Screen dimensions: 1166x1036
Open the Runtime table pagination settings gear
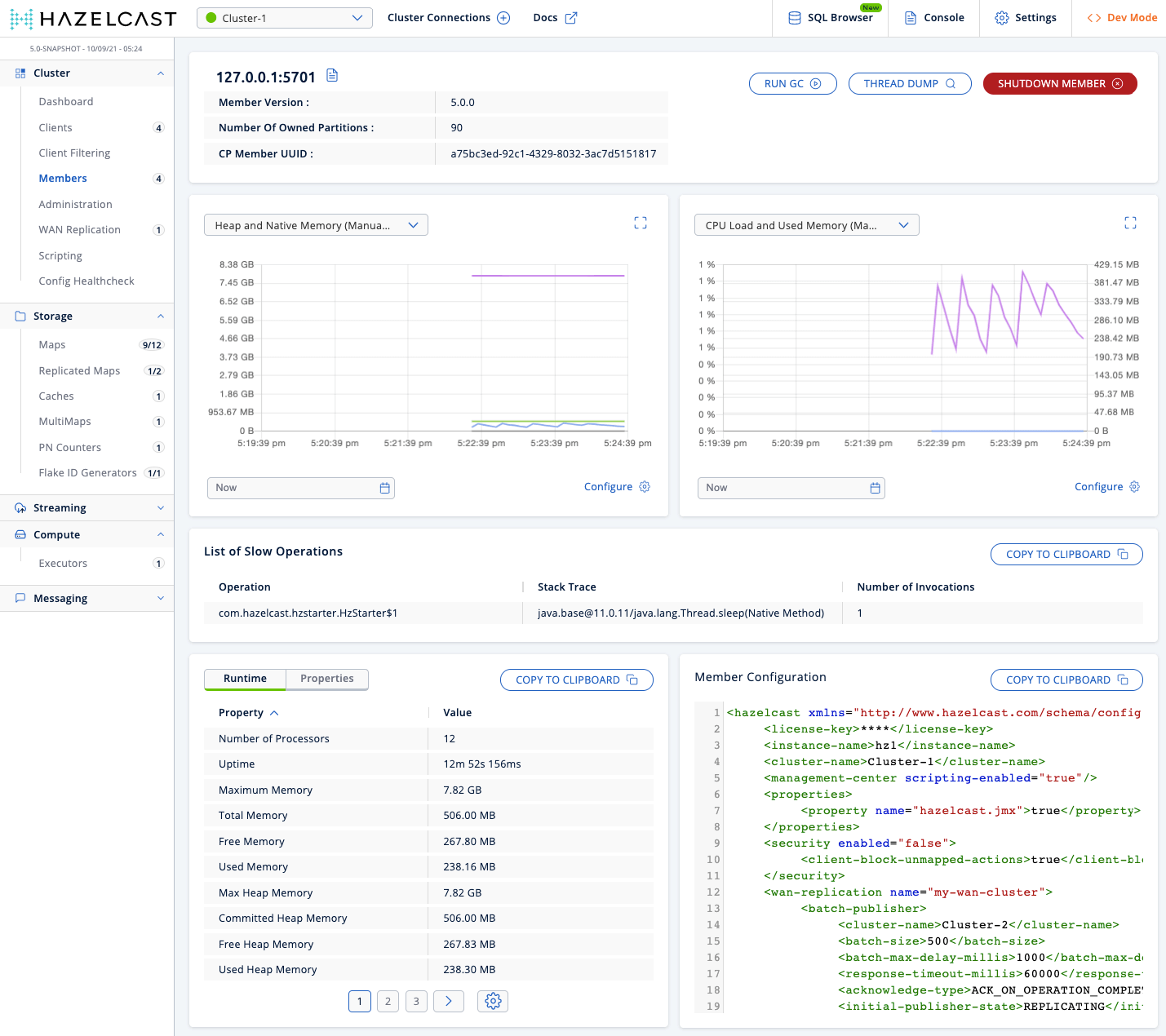tap(493, 1001)
